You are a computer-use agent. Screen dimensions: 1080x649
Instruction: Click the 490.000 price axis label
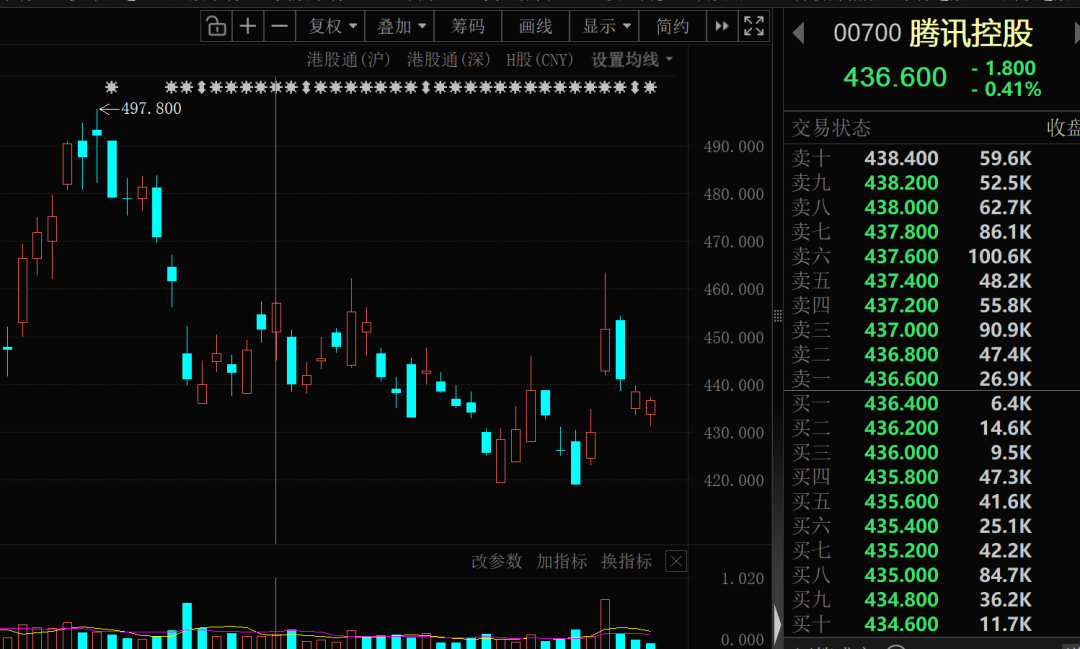[x=734, y=147]
